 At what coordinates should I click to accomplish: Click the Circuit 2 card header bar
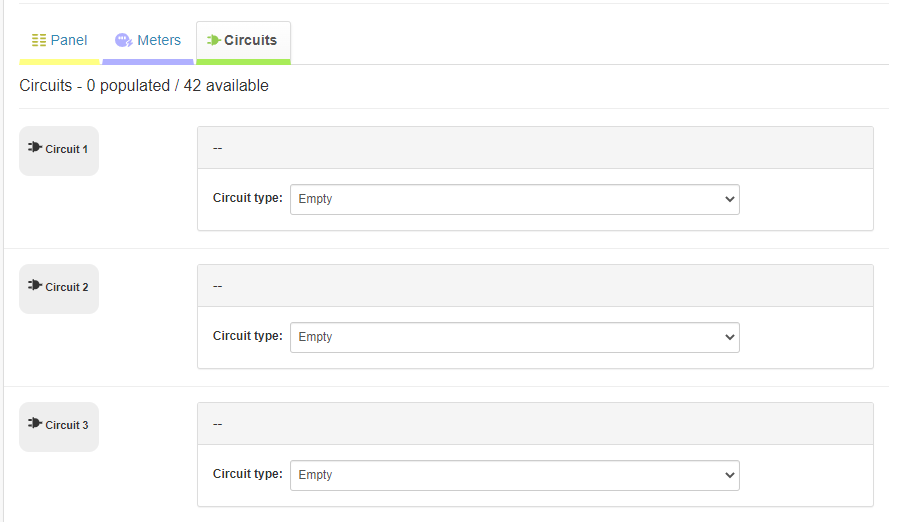535,286
